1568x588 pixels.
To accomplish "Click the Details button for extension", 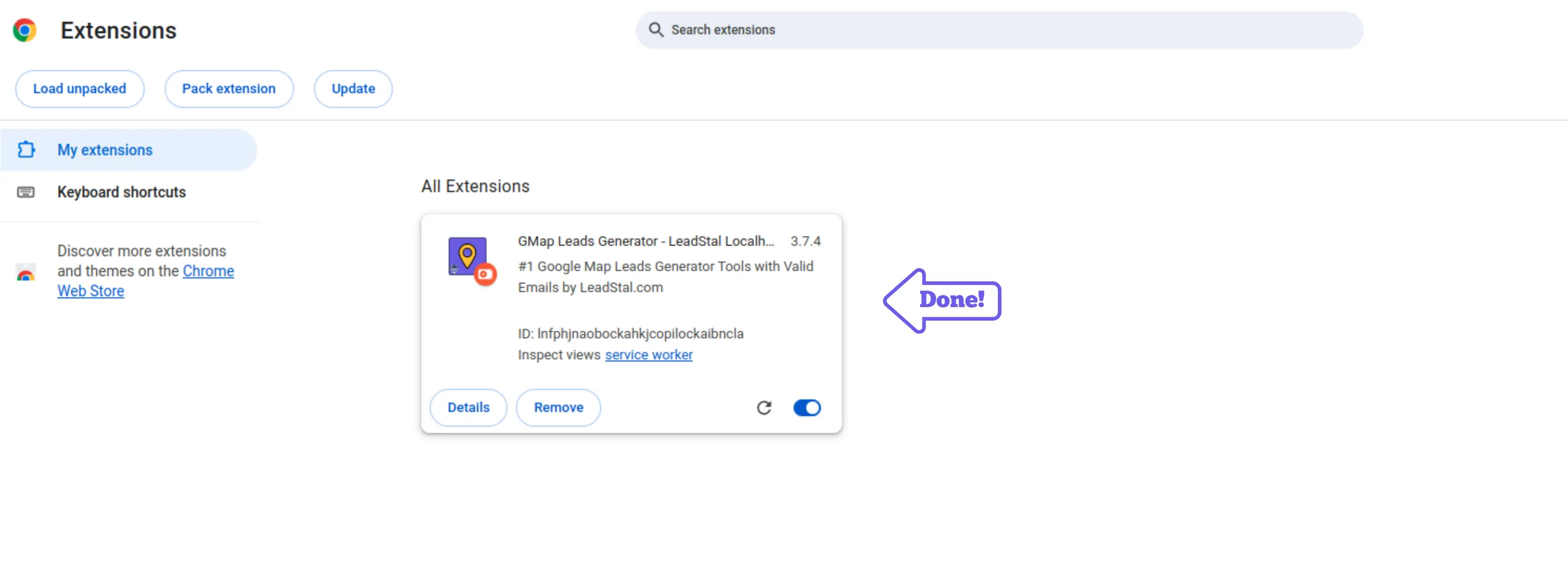I will 468,407.
